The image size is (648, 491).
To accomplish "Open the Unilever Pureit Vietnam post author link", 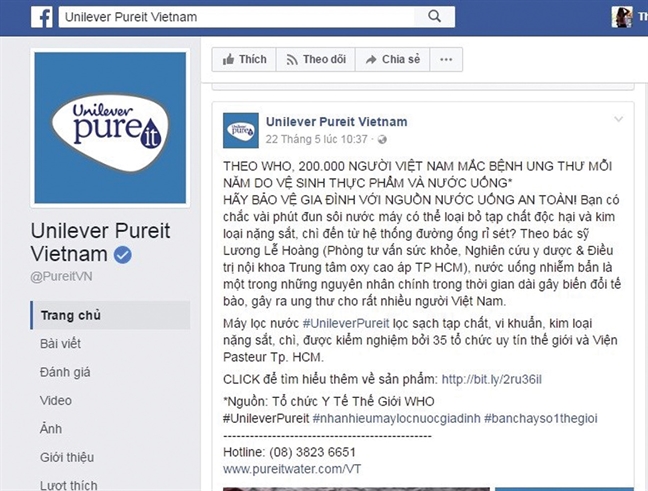I will [x=336, y=122].
